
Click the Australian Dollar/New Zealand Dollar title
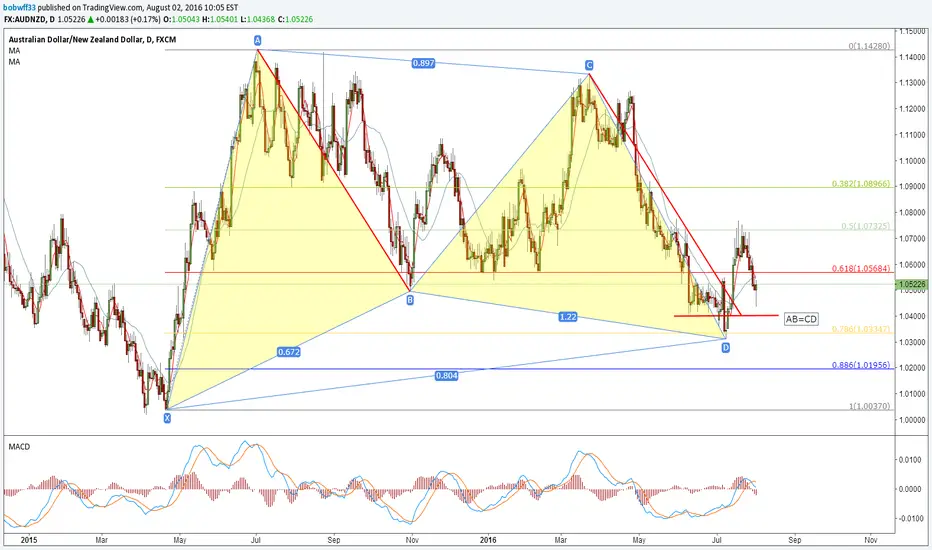(92, 39)
